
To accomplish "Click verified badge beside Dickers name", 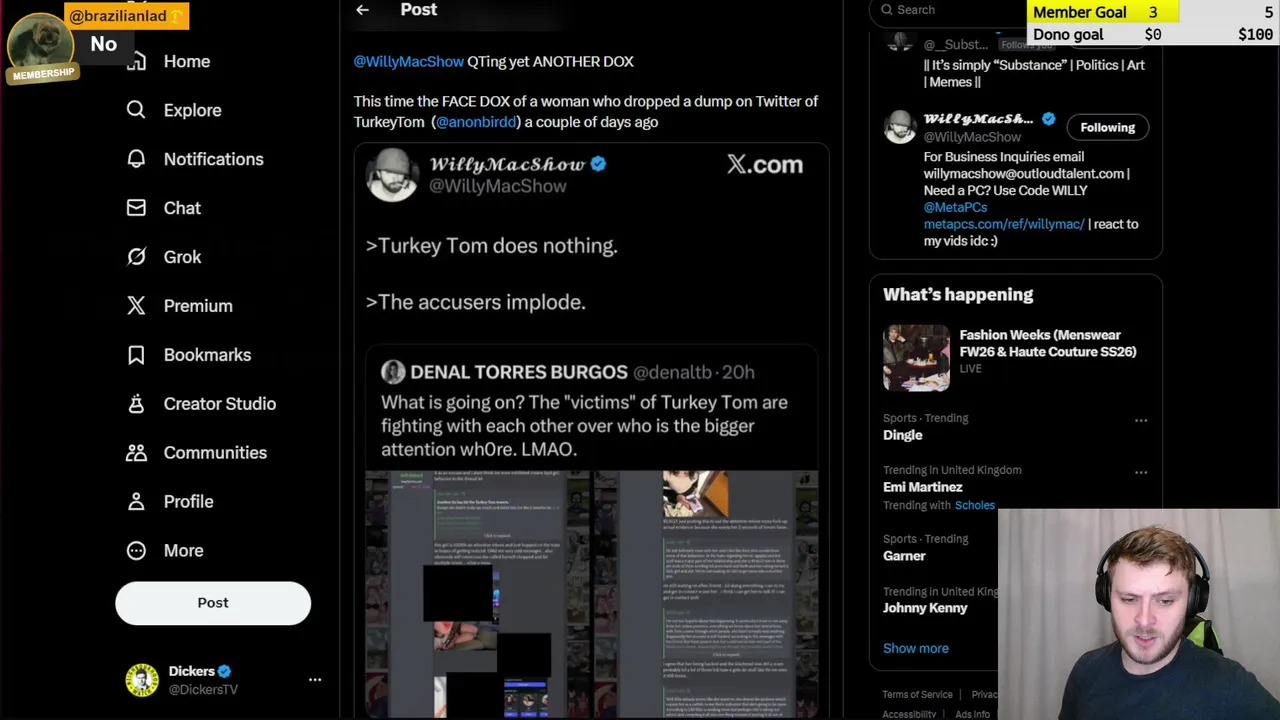I will (225, 671).
